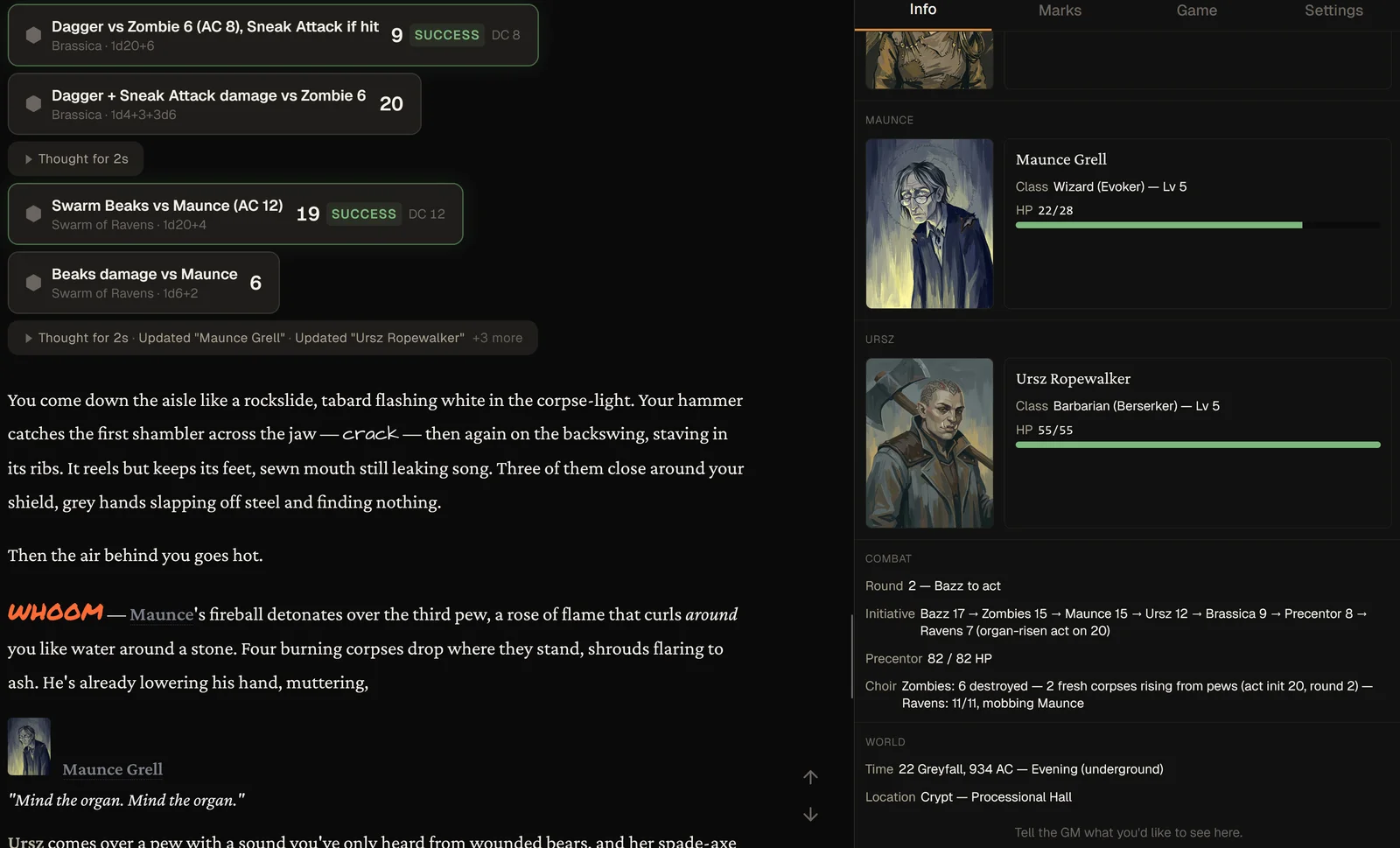Click the SUCCESS badge on Swarm Beaks roll

coord(363,214)
